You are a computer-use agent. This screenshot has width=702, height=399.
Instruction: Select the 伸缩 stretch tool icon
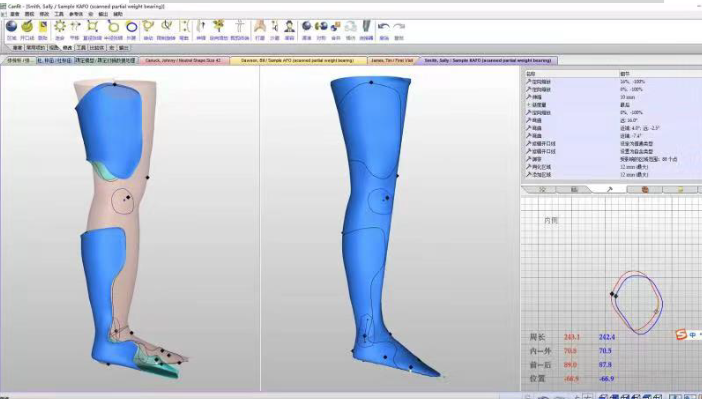tap(201, 27)
